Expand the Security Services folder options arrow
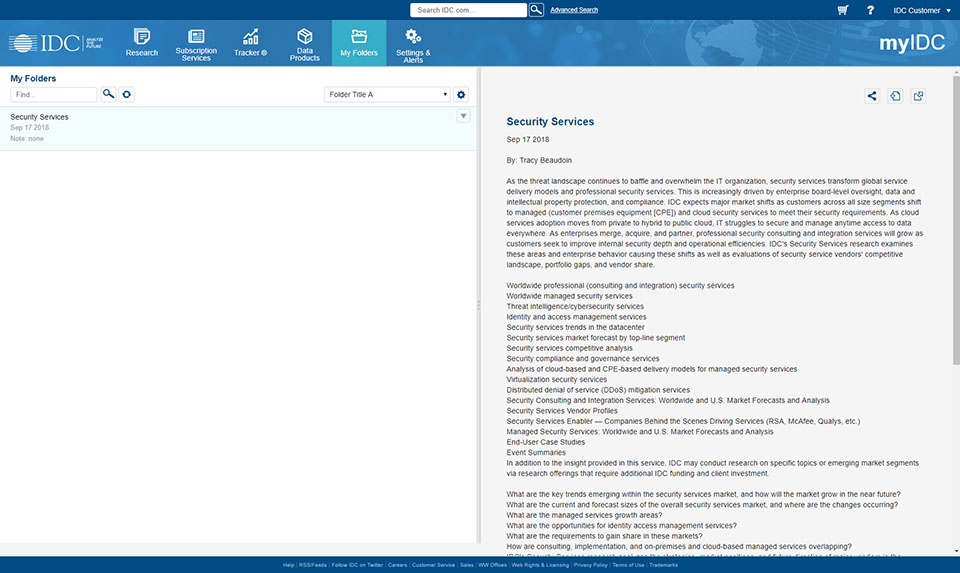Viewport: 960px width, 573px height. [x=463, y=116]
